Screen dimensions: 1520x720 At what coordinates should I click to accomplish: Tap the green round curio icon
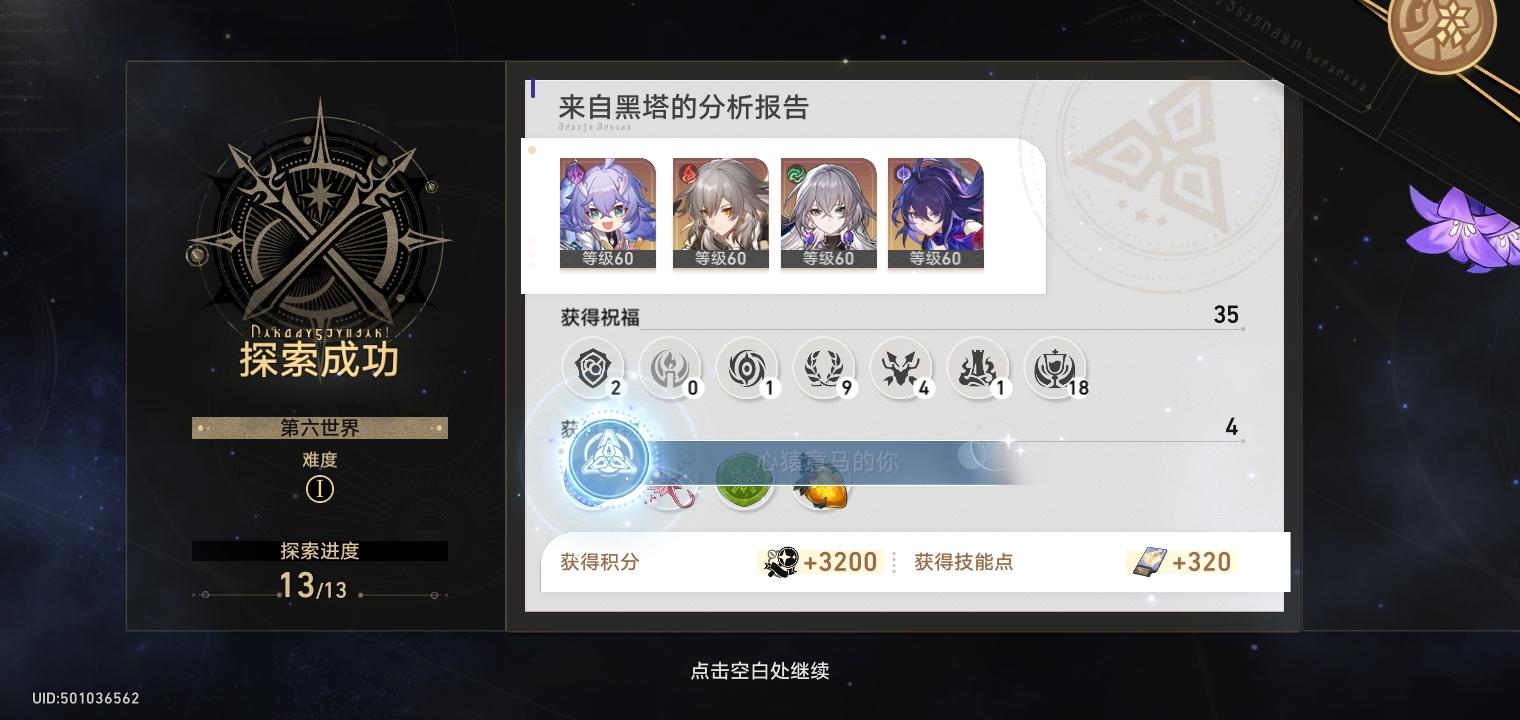pyautogui.click(x=745, y=483)
